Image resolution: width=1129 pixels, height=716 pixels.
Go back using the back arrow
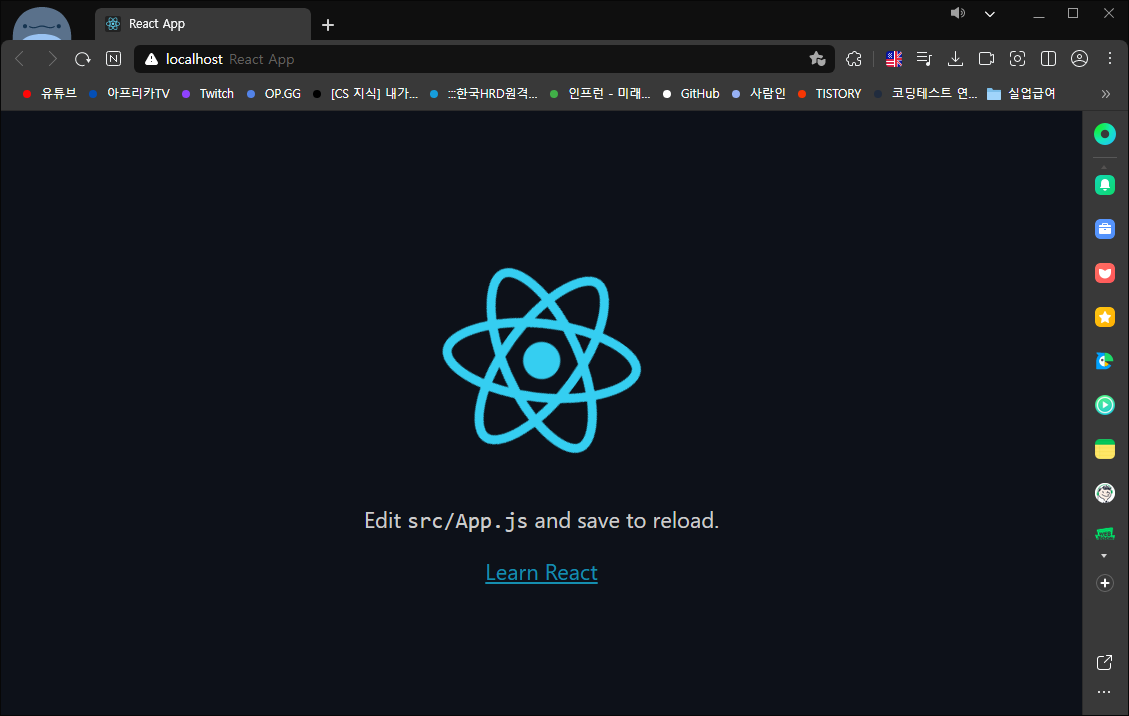pos(20,59)
